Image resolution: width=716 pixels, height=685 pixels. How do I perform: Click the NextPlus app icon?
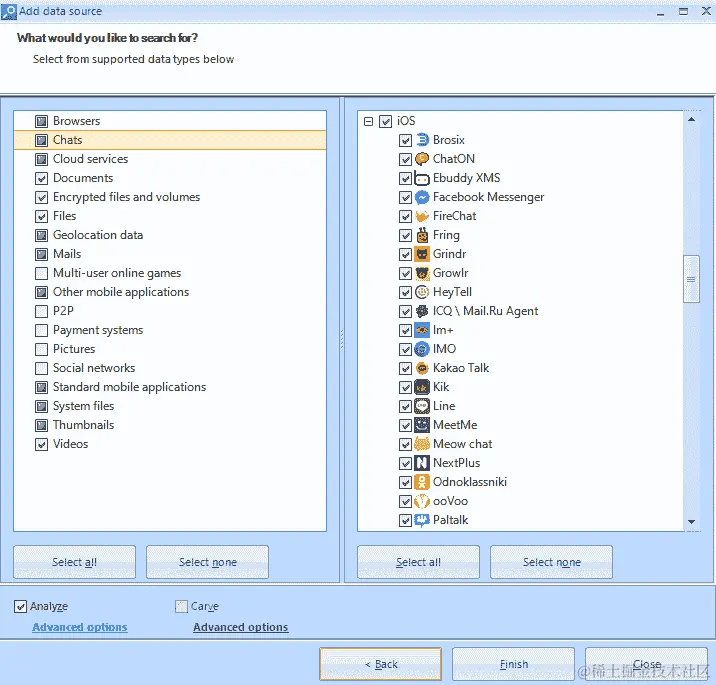coord(422,463)
